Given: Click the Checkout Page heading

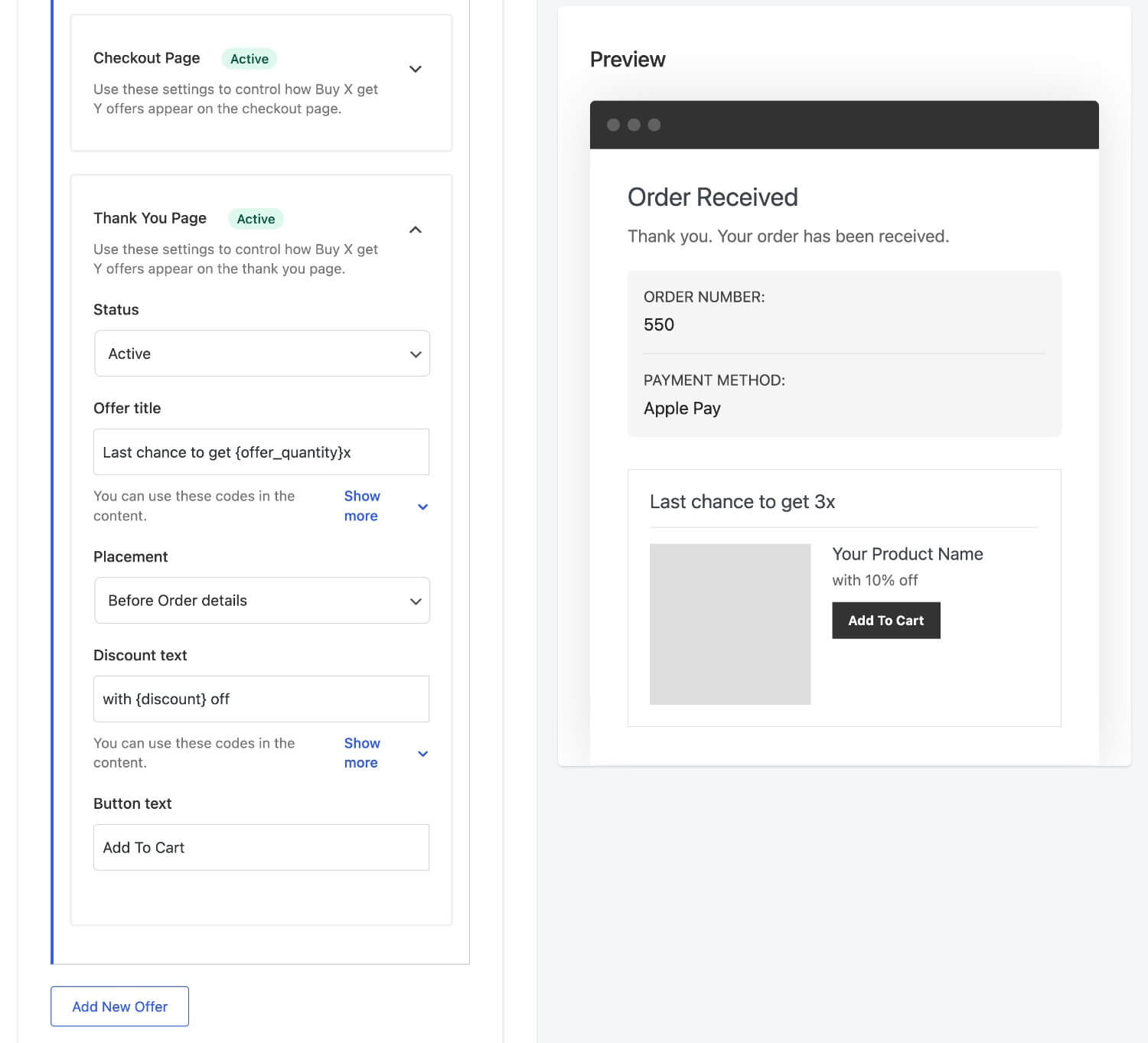Looking at the screenshot, I should (x=147, y=58).
